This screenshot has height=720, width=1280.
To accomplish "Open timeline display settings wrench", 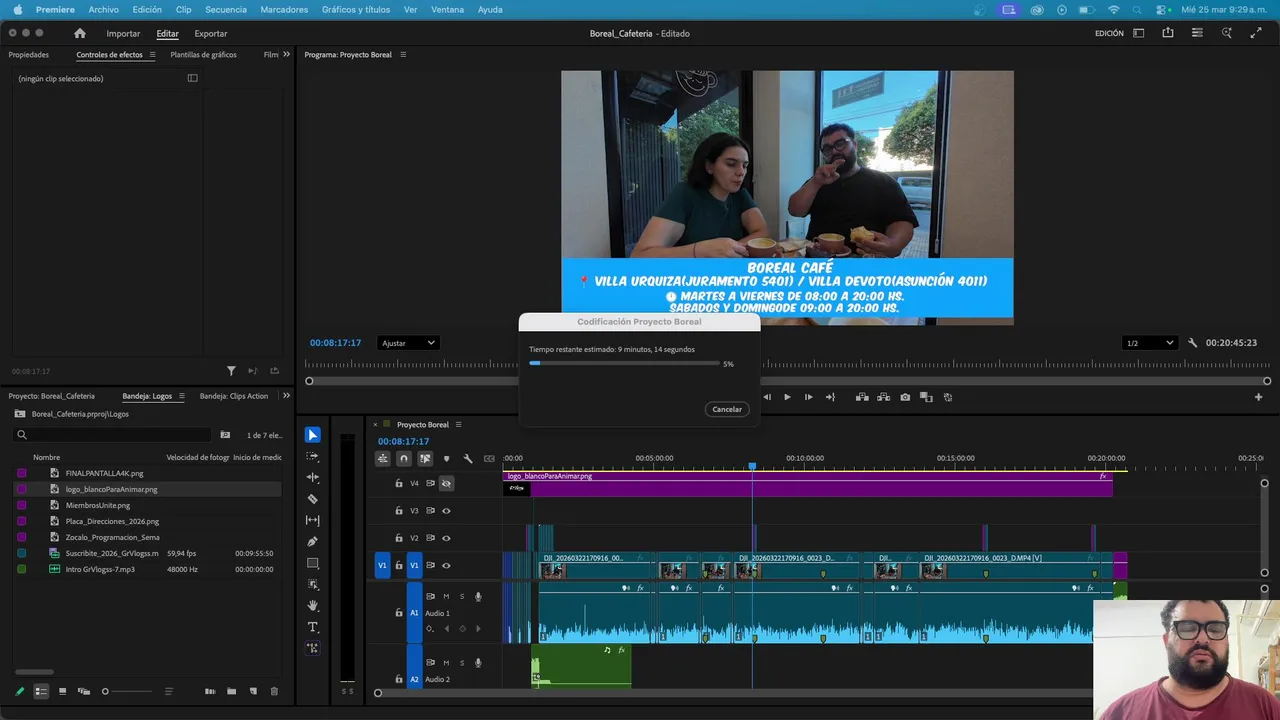I will tap(467, 459).
